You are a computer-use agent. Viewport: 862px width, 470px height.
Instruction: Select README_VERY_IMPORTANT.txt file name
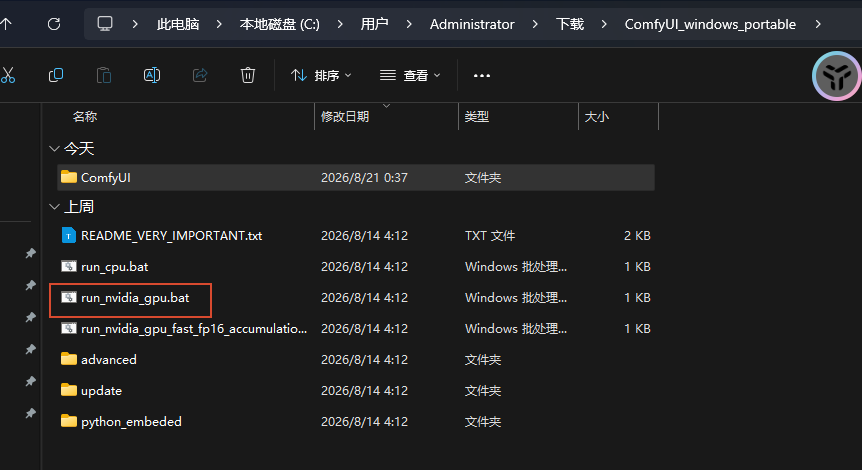(x=172, y=236)
